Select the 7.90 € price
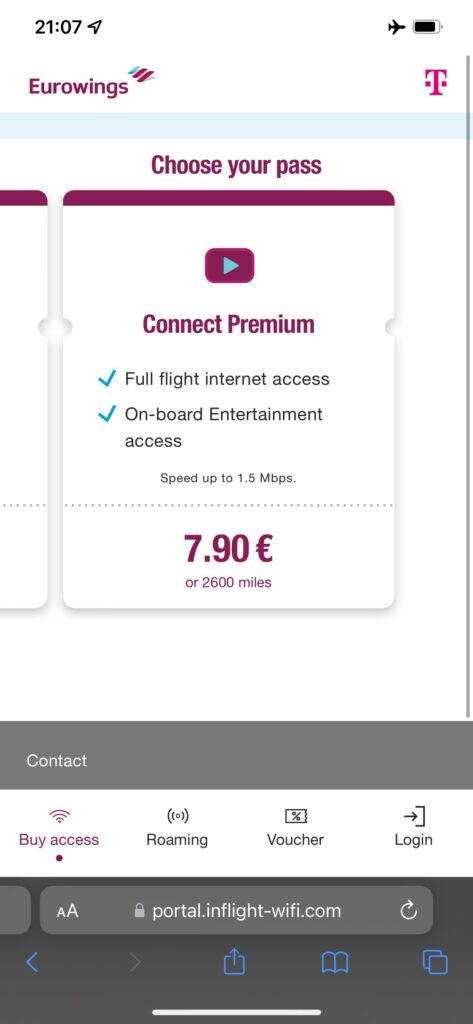Screen dimensions: 473x1024 tap(228, 549)
